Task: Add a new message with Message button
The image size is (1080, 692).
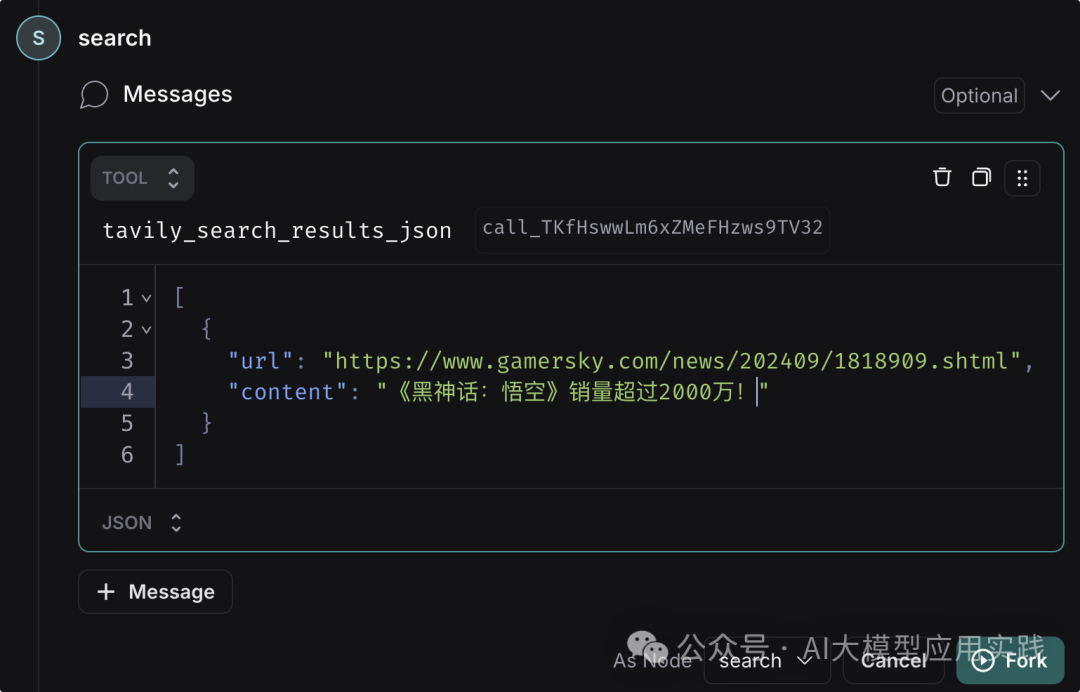Action: (x=155, y=591)
